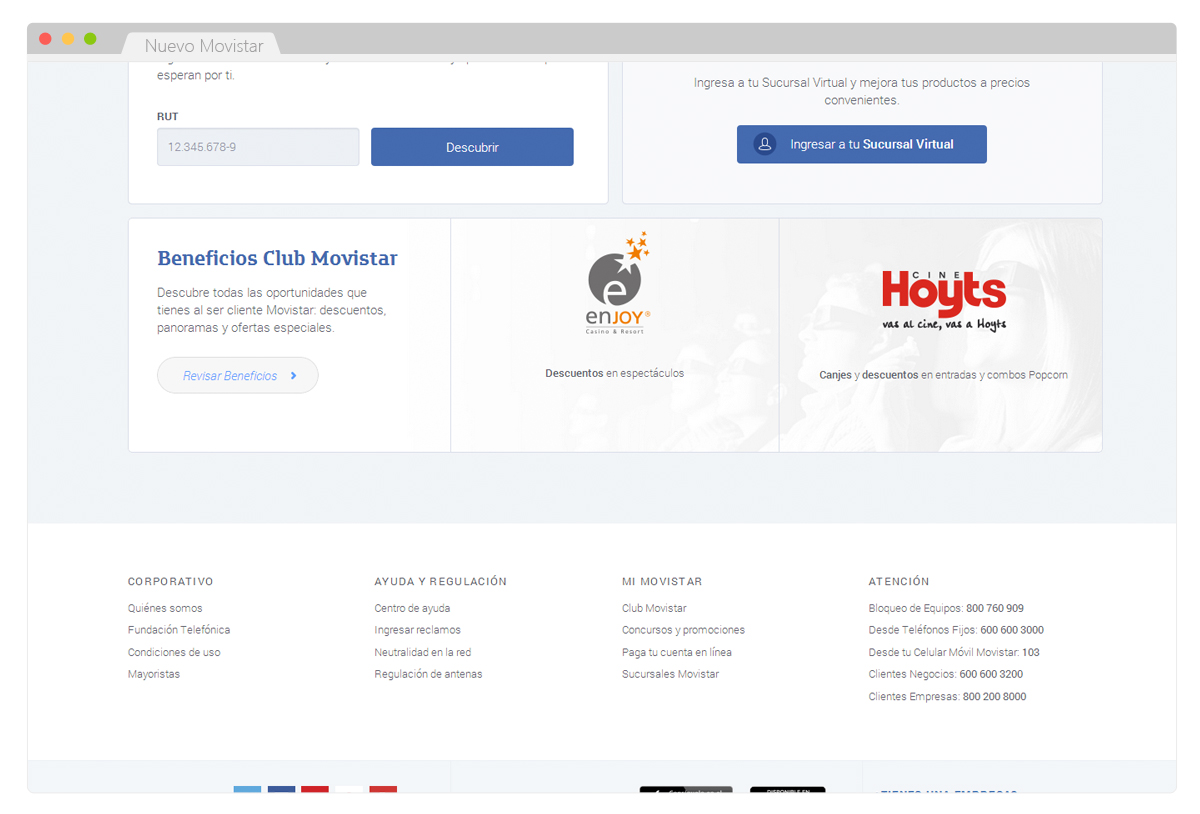Click the CORPORATIVO footer heading

(171, 581)
